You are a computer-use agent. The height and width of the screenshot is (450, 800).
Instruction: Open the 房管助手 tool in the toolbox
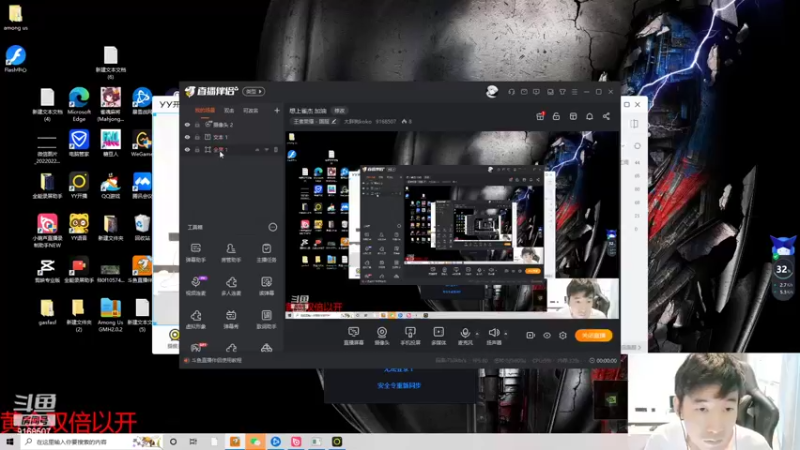point(231,253)
